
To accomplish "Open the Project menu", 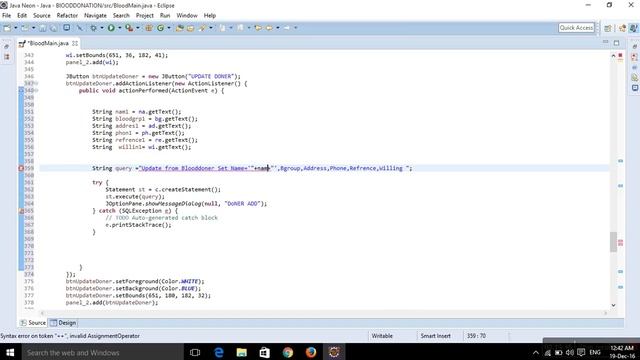I will (x=144, y=16).
